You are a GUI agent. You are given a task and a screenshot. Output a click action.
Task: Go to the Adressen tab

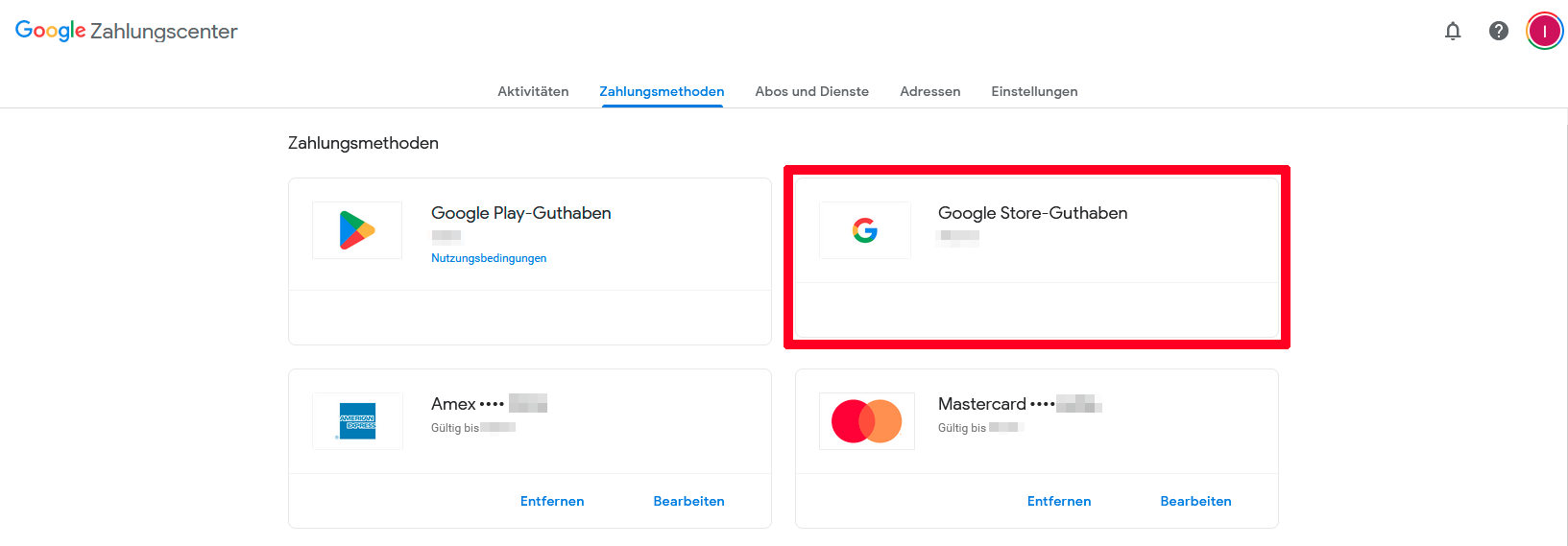coord(929,91)
